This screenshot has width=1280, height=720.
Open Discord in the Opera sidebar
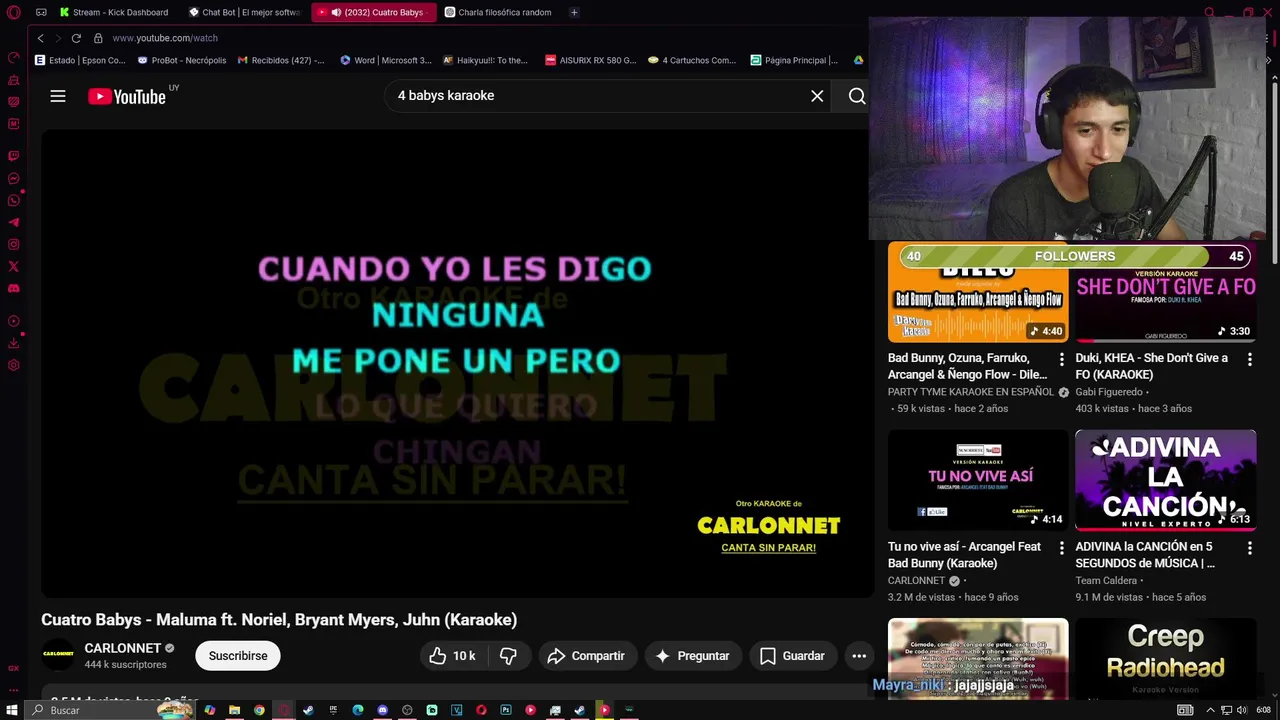tap(13, 289)
